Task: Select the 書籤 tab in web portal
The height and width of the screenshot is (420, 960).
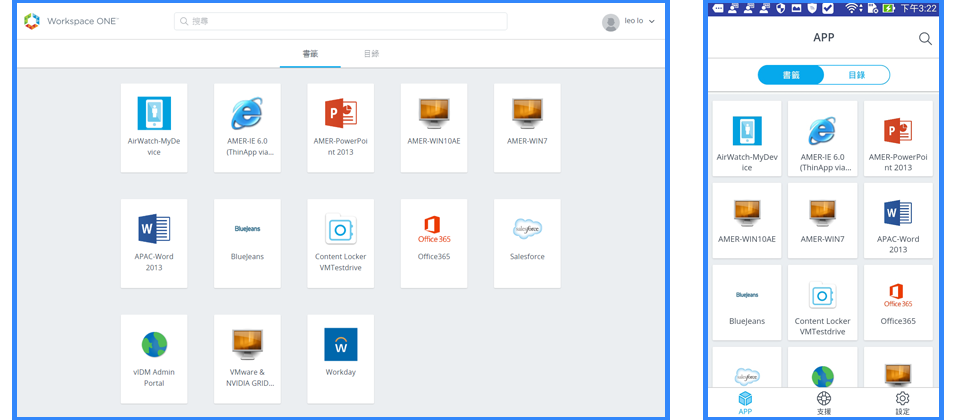Action: coord(310,54)
